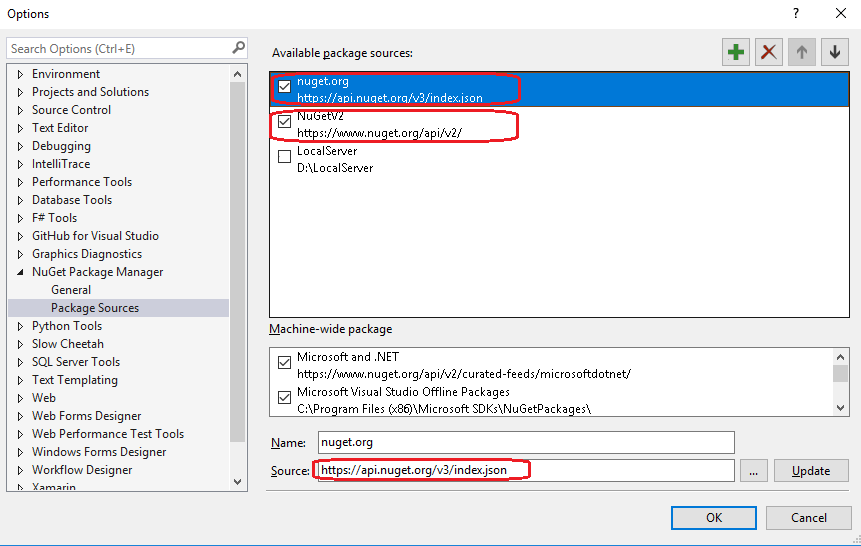Image resolution: width=861 pixels, height=546 pixels.
Task: Click the help question mark icon
Action: (x=796, y=14)
